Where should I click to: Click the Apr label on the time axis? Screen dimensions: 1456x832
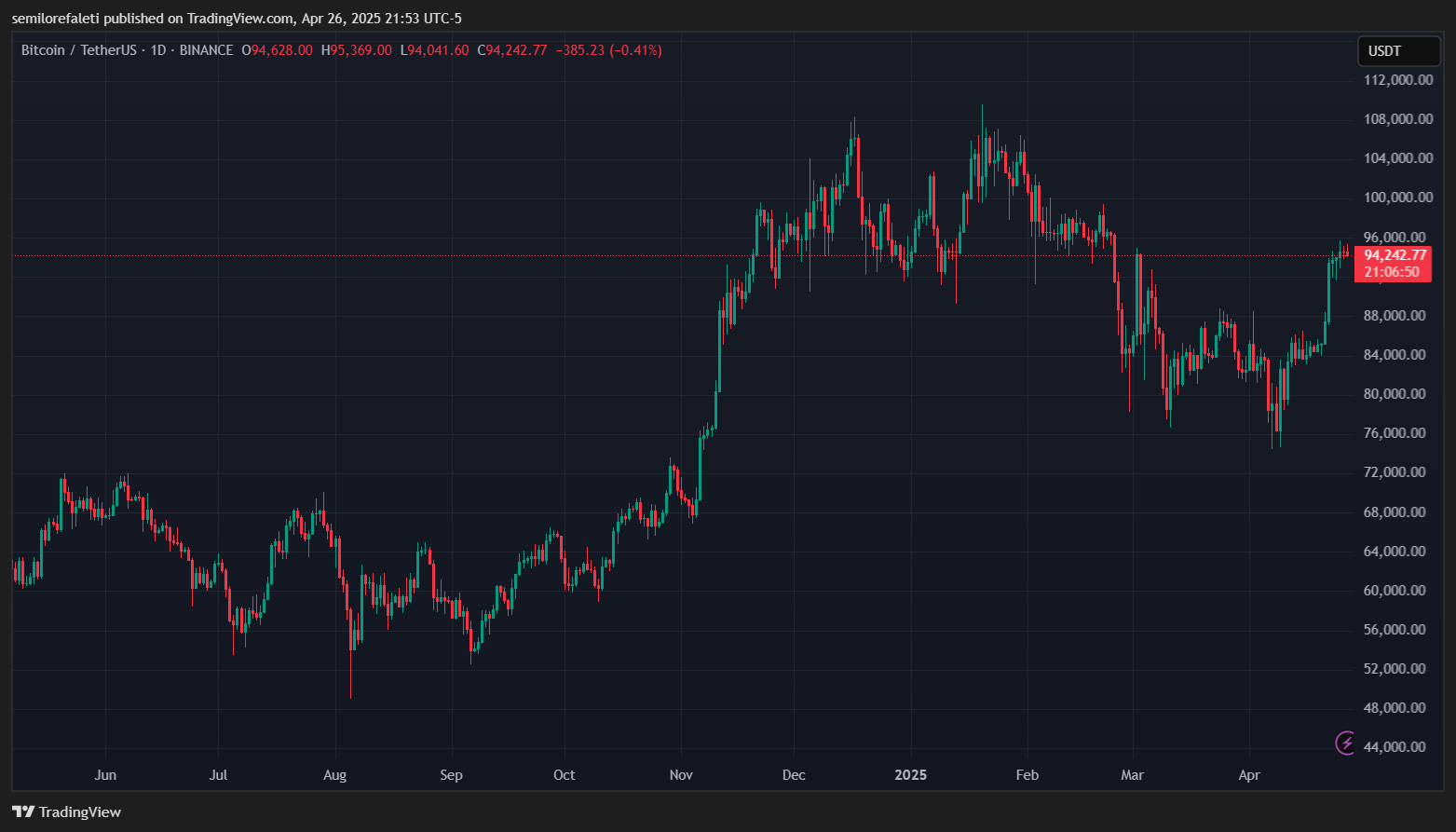pos(1249,775)
